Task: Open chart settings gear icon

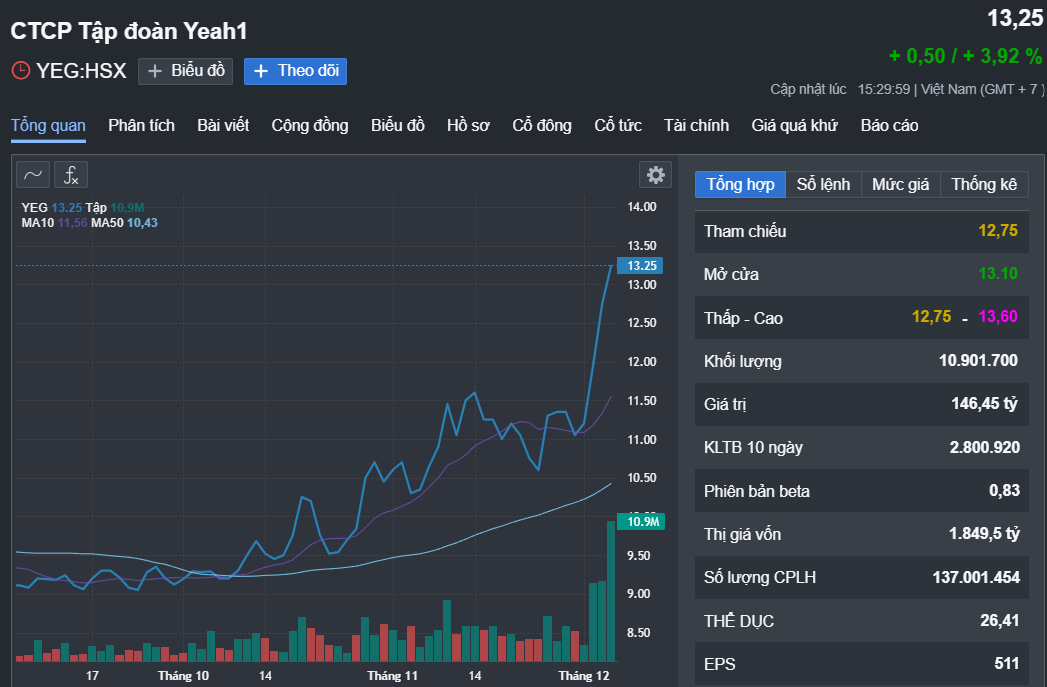Action: click(x=656, y=175)
